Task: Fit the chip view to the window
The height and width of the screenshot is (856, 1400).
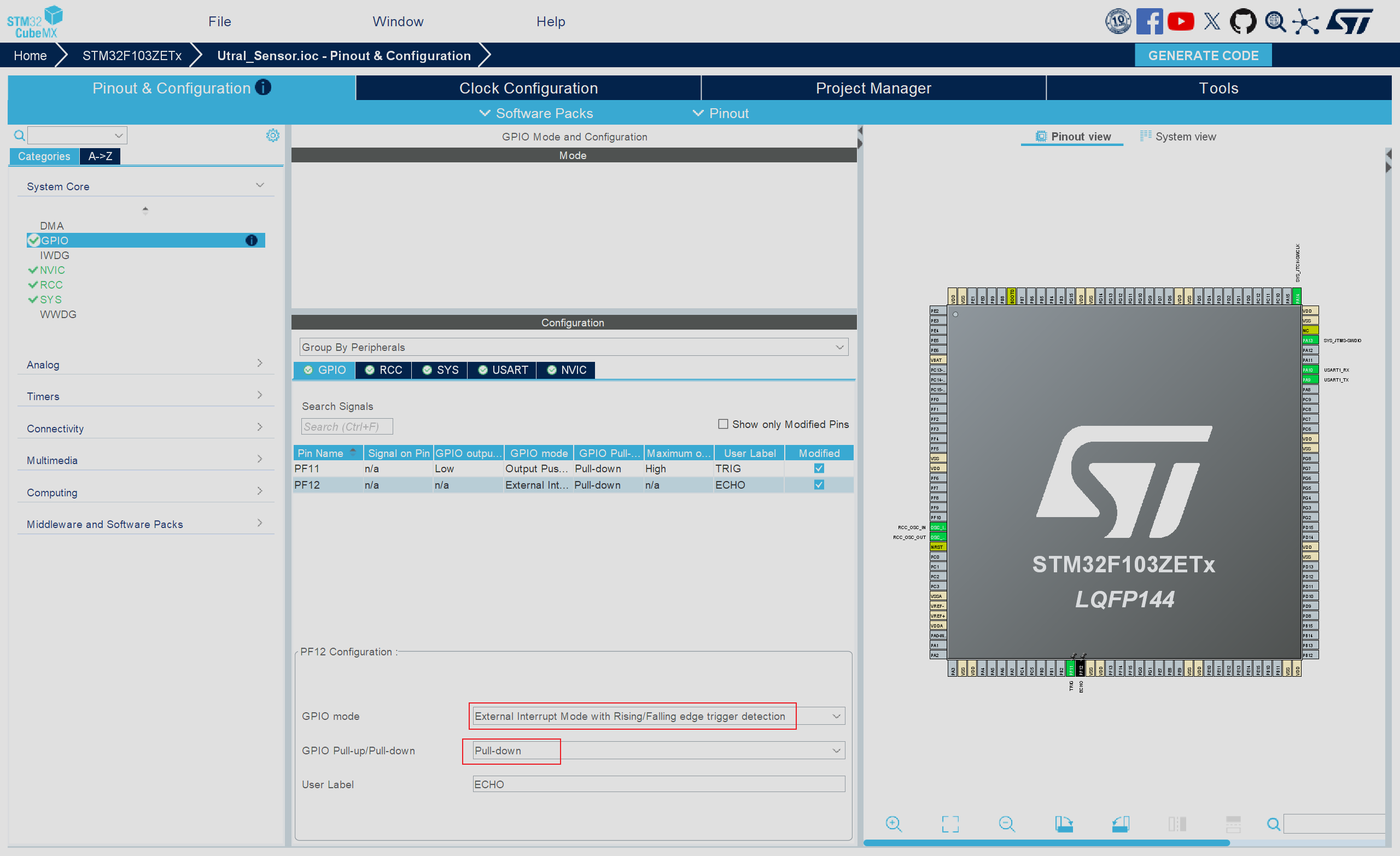Action: [x=950, y=824]
